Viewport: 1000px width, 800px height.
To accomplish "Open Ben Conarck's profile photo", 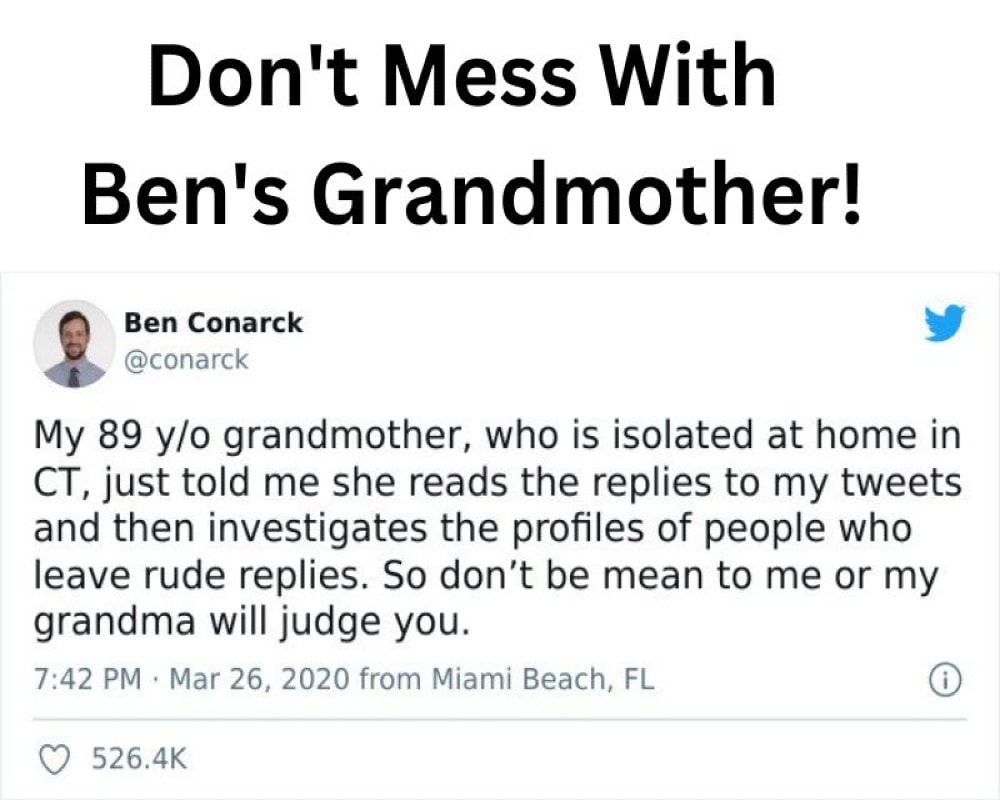I will point(74,343).
